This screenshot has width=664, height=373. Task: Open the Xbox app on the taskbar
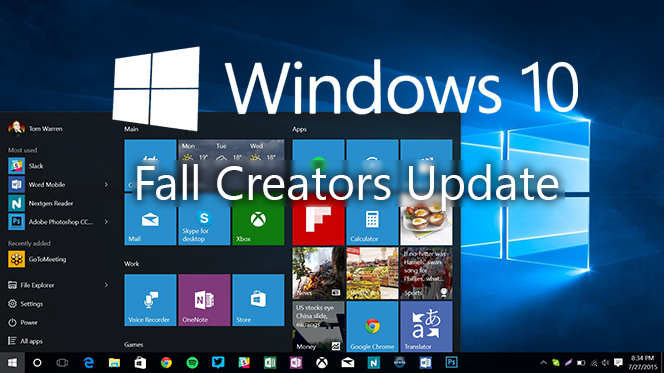[322, 363]
